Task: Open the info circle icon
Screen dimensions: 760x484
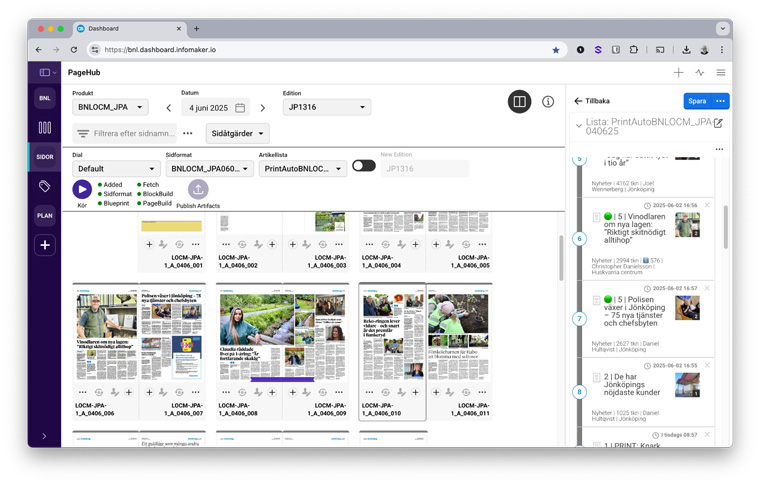Action: pyautogui.click(x=548, y=101)
